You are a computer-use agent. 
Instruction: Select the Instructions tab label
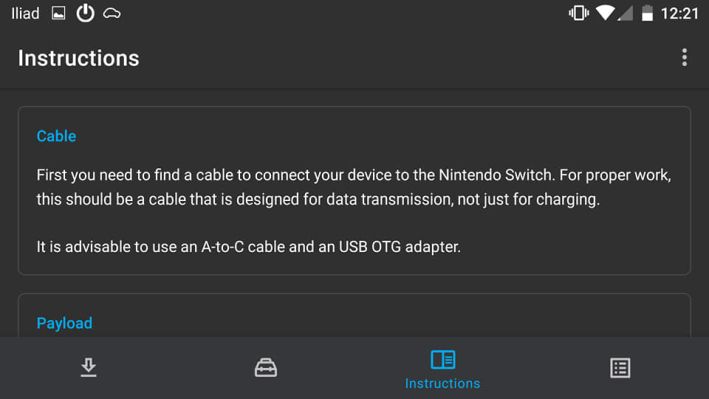point(442,384)
